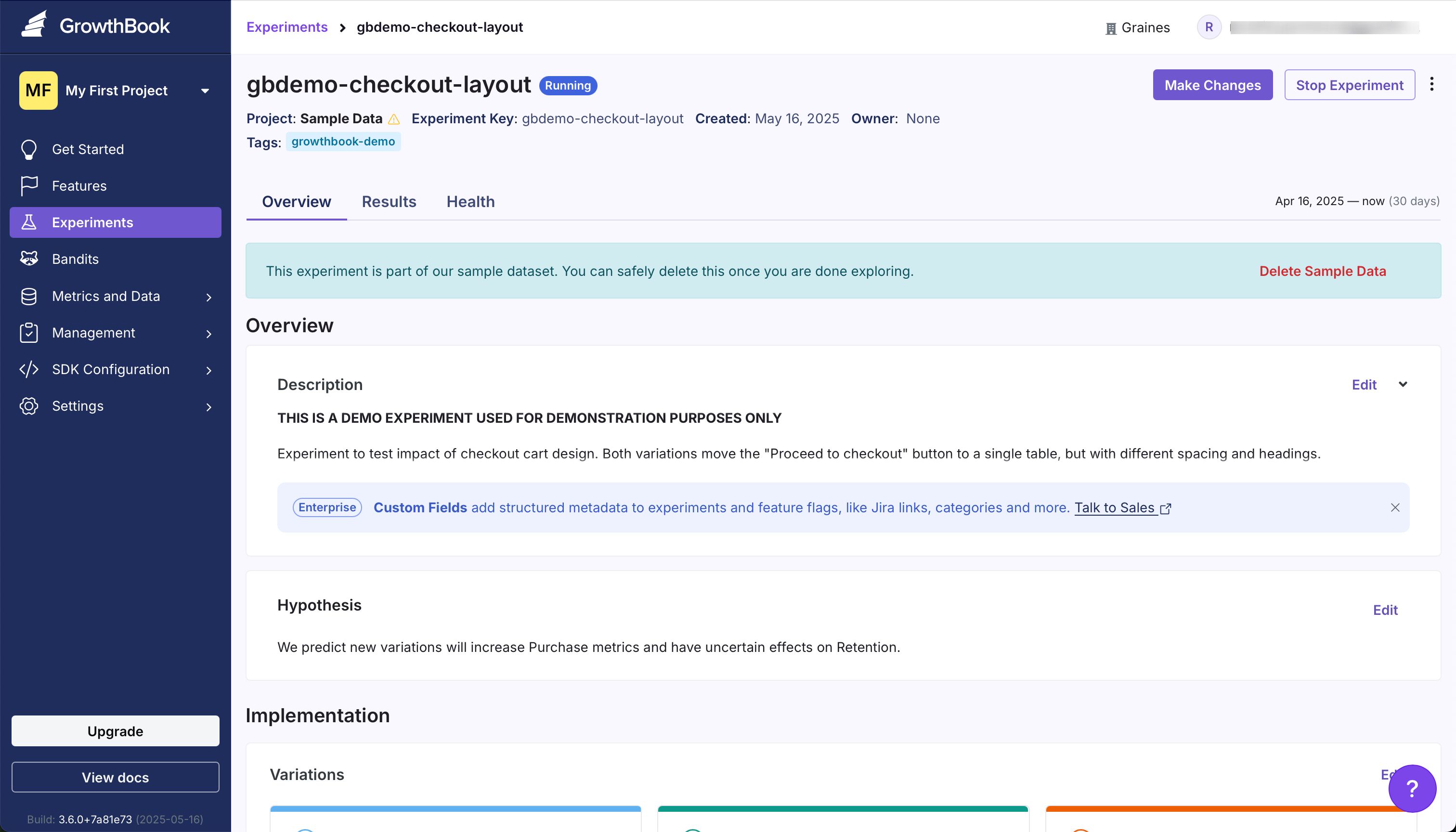Click the View docs button

pyautogui.click(x=116, y=777)
